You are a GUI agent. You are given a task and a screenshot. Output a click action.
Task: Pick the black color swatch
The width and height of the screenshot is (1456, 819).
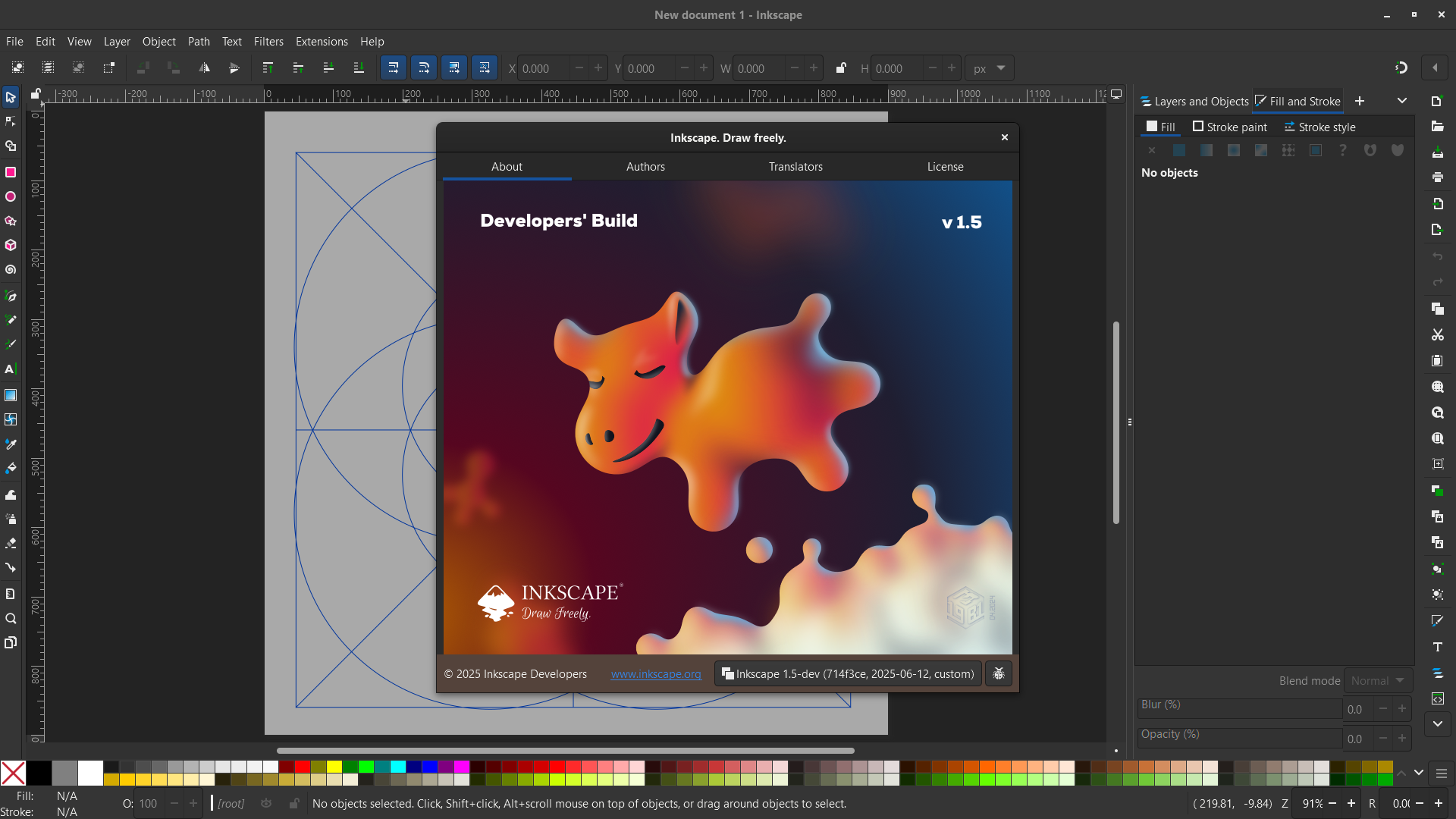coord(39,773)
